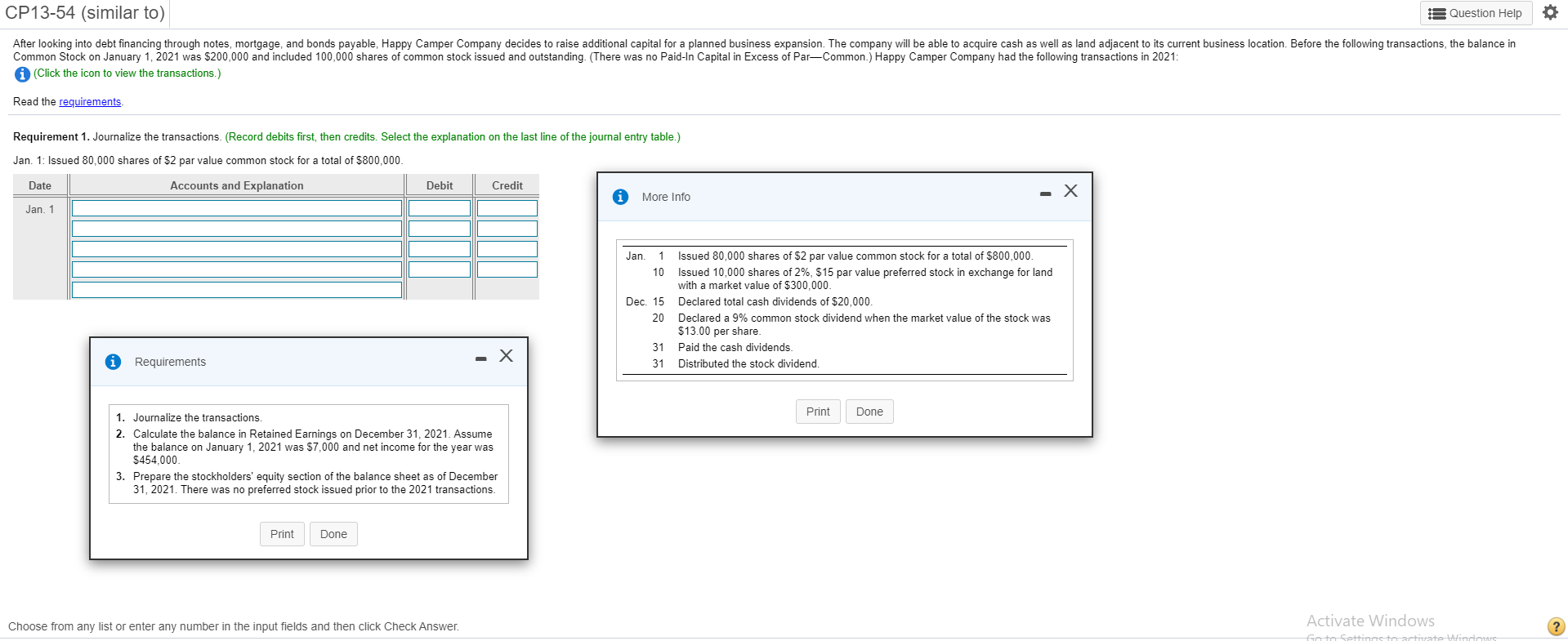
Task: Click 'Requirements' dialog title
Action: [x=170, y=362]
